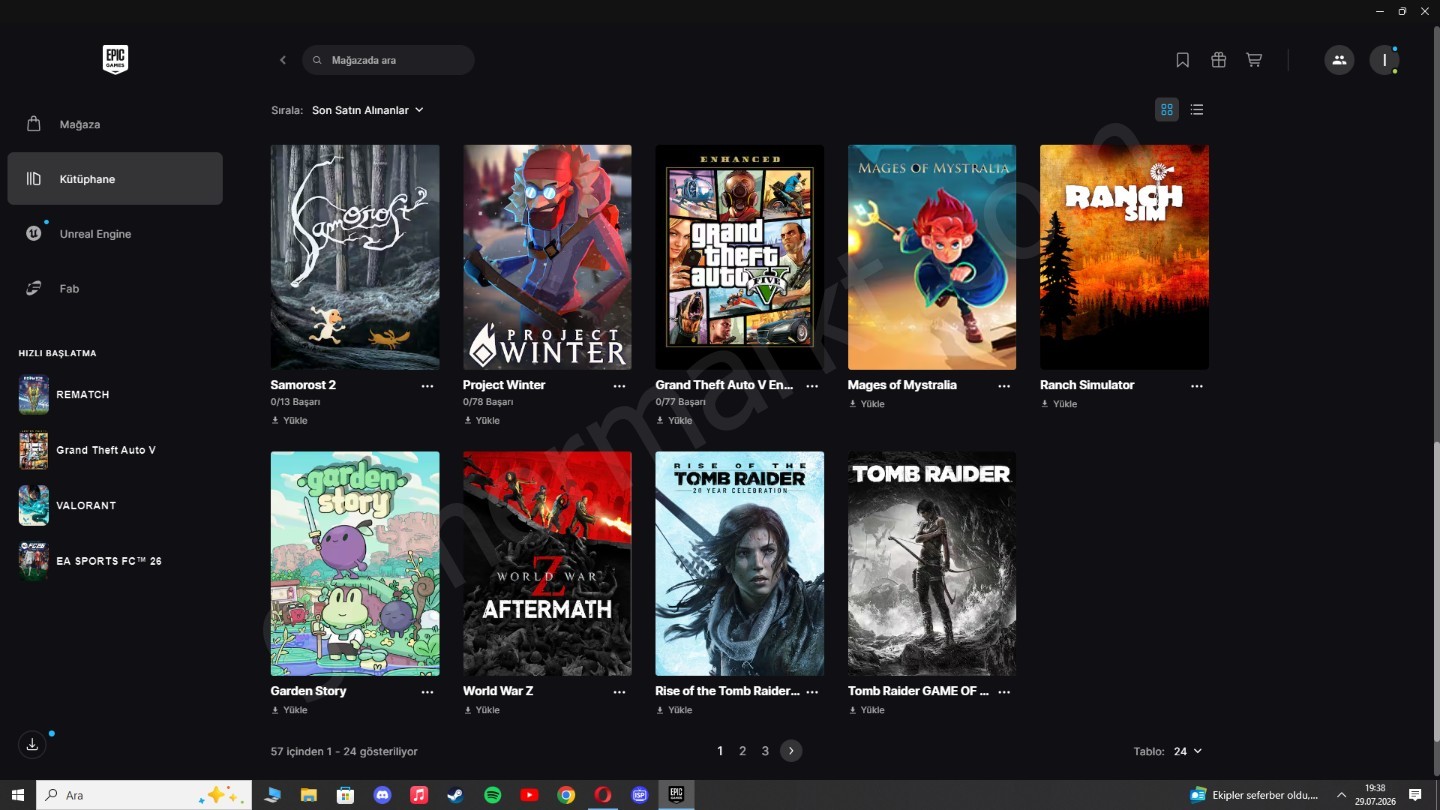Open Discord from the taskbar

pyautogui.click(x=382, y=795)
